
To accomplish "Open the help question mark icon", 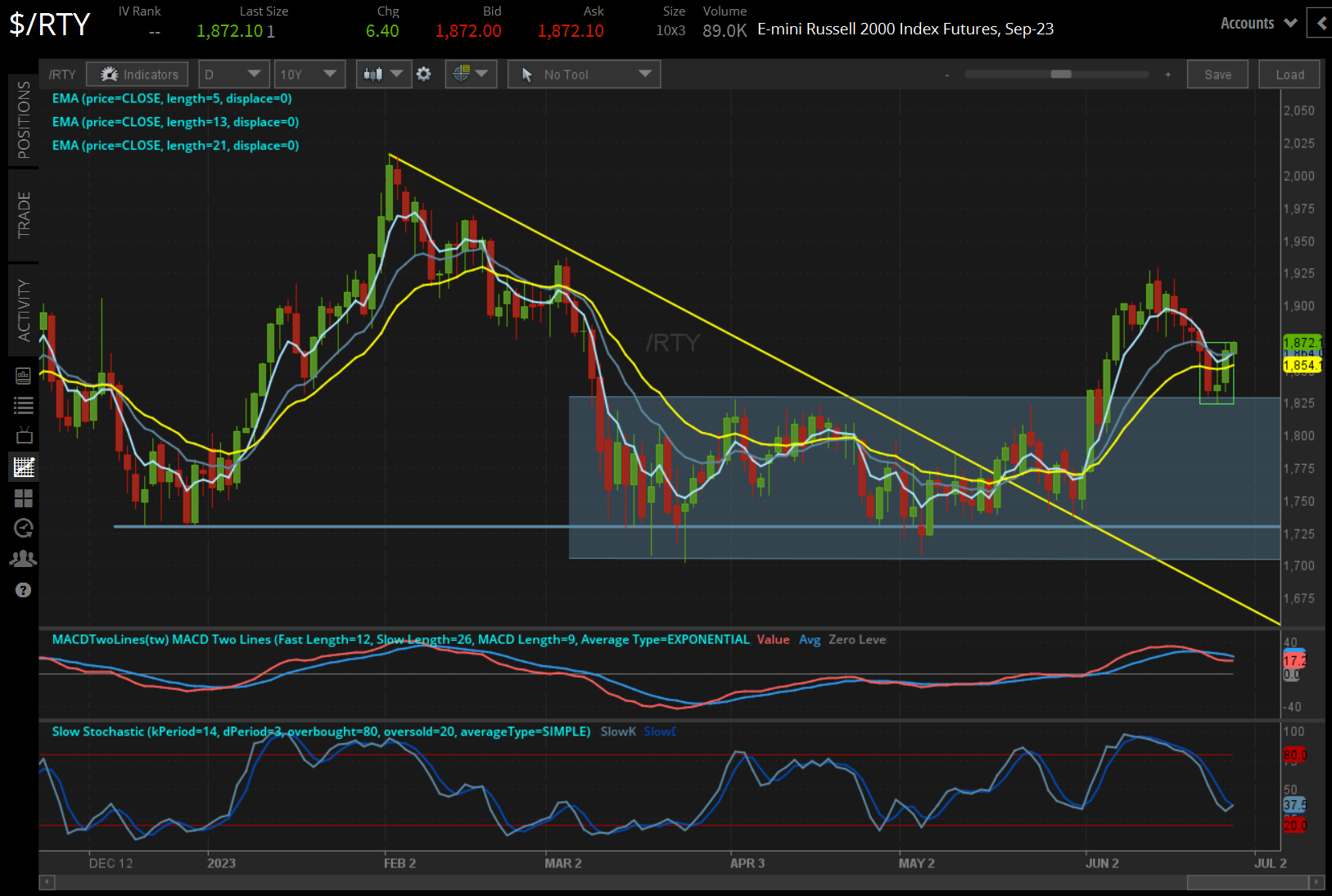I will point(23,589).
